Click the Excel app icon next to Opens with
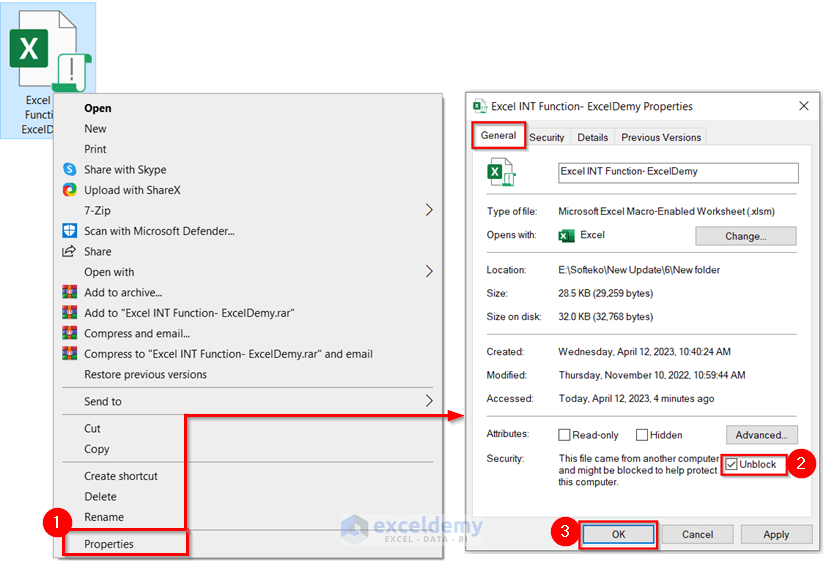 pos(566,235)
